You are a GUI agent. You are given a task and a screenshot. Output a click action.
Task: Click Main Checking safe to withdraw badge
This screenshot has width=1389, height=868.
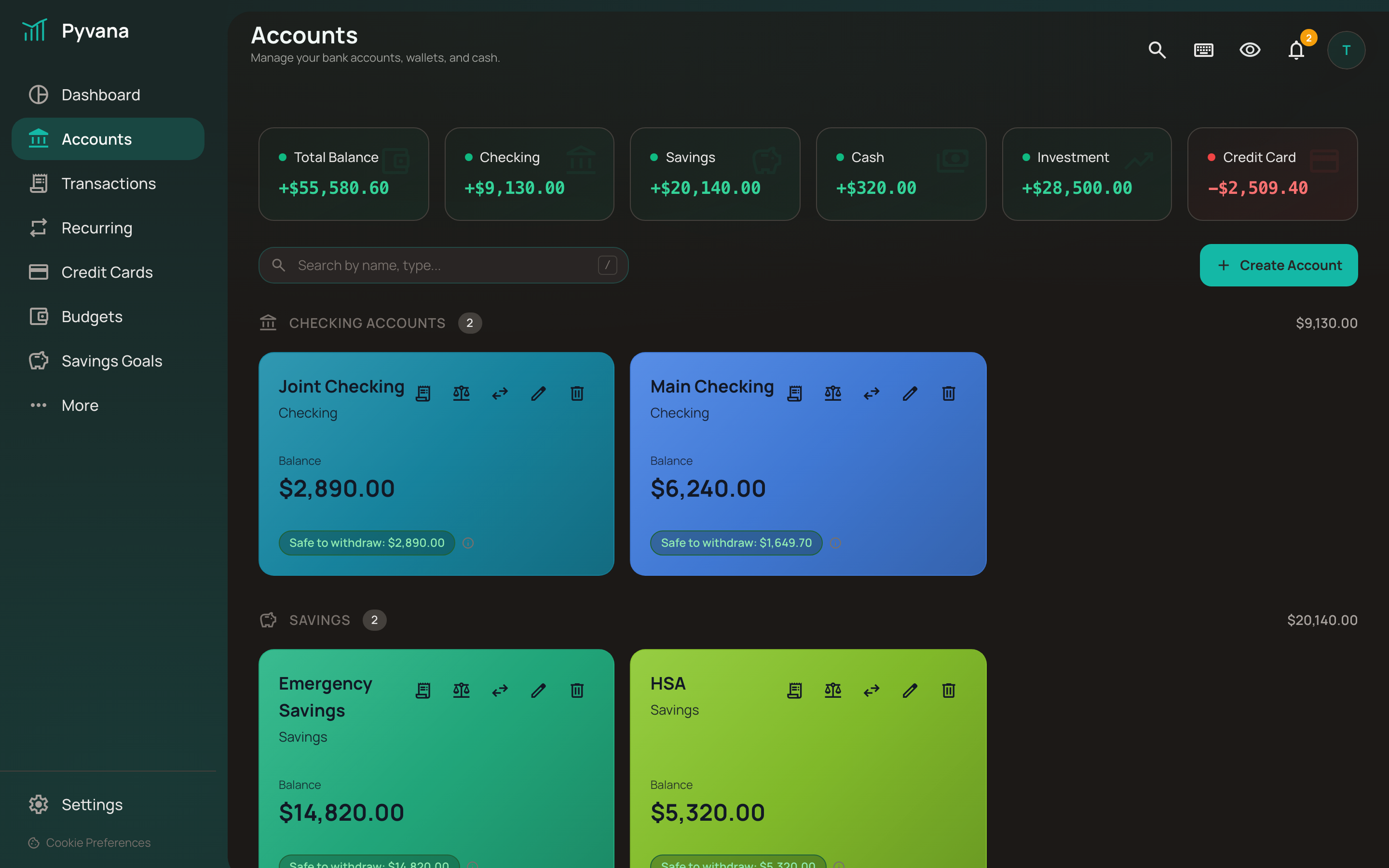coord(736,543)
